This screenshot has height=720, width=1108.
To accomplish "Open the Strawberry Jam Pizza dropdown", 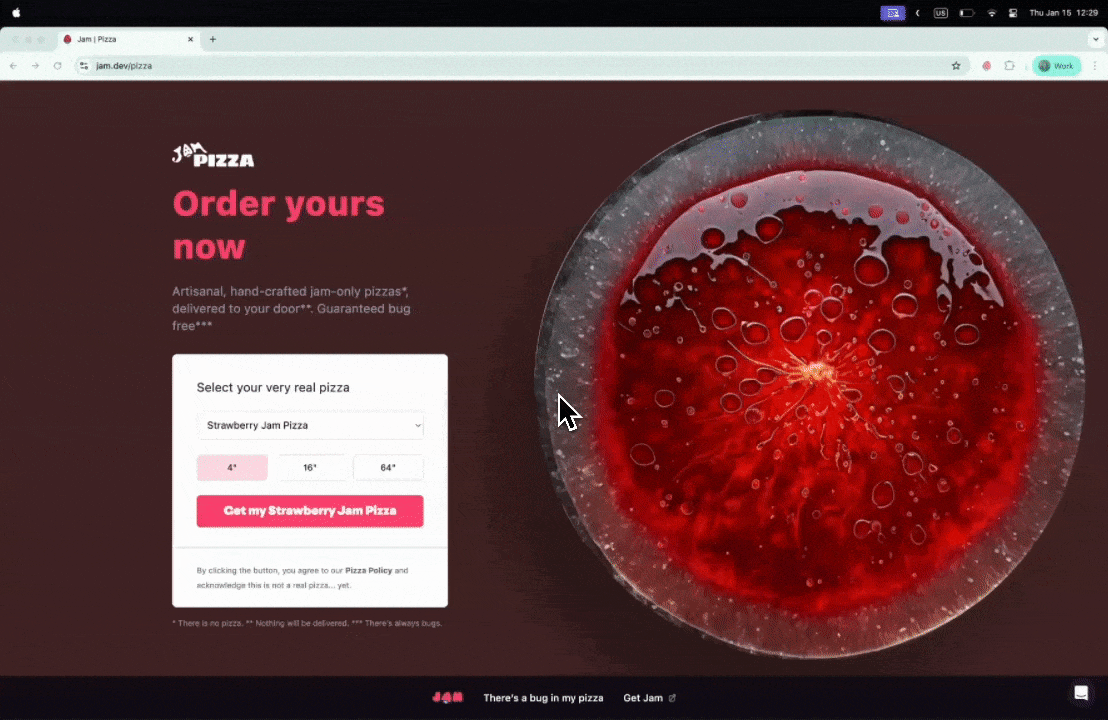I will click(310, 425).
